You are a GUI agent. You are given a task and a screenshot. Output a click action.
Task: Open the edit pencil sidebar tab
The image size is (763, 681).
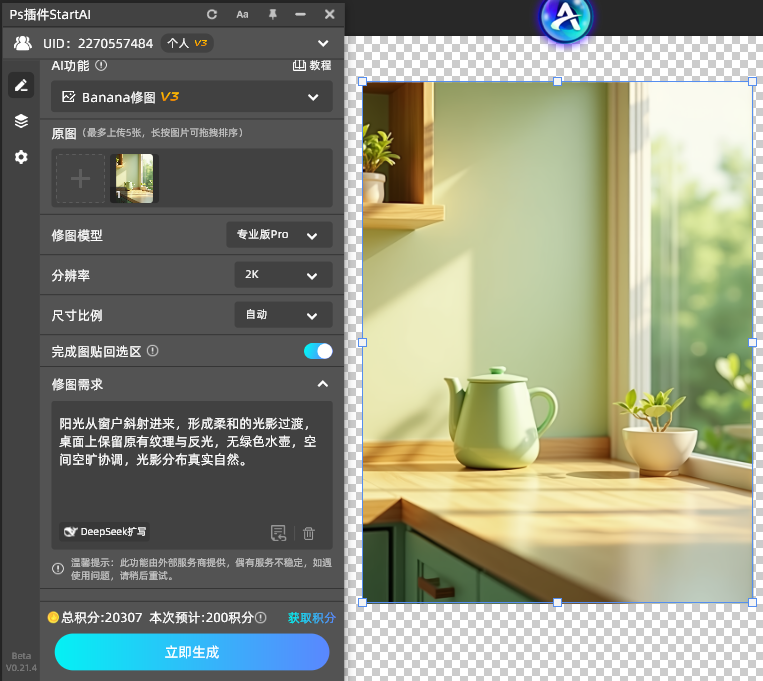21,85
